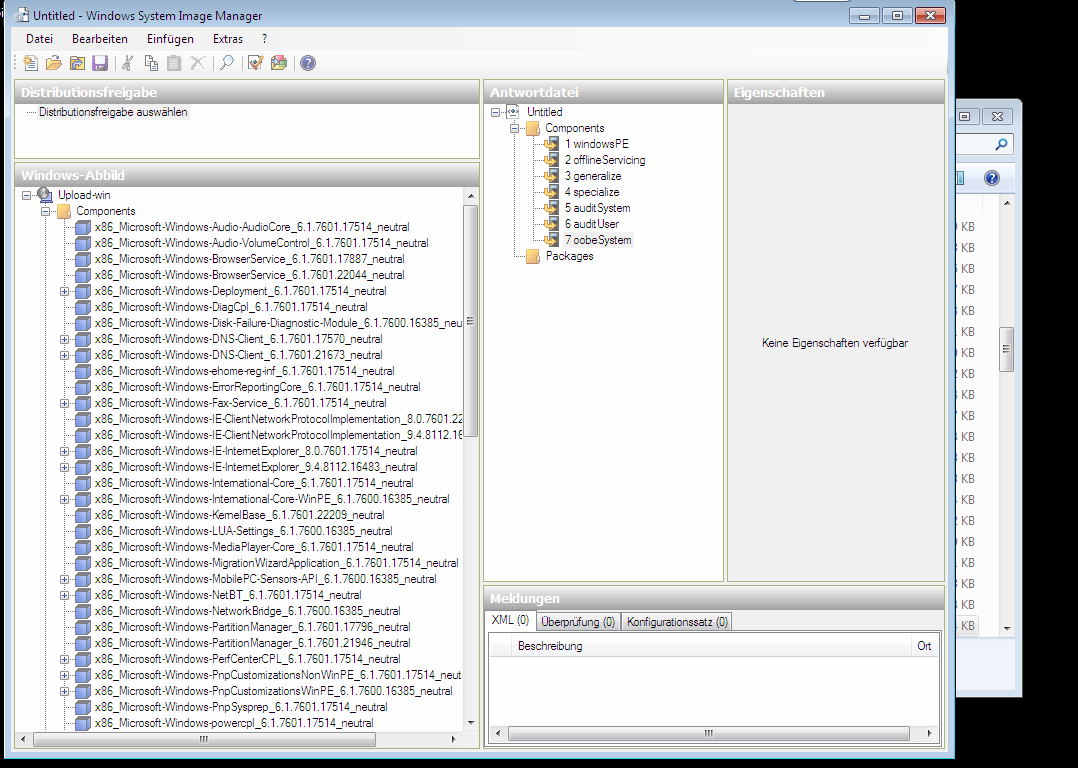
Task: Expand the International-Core-WinPE node
Action: (x=65, y=499)
